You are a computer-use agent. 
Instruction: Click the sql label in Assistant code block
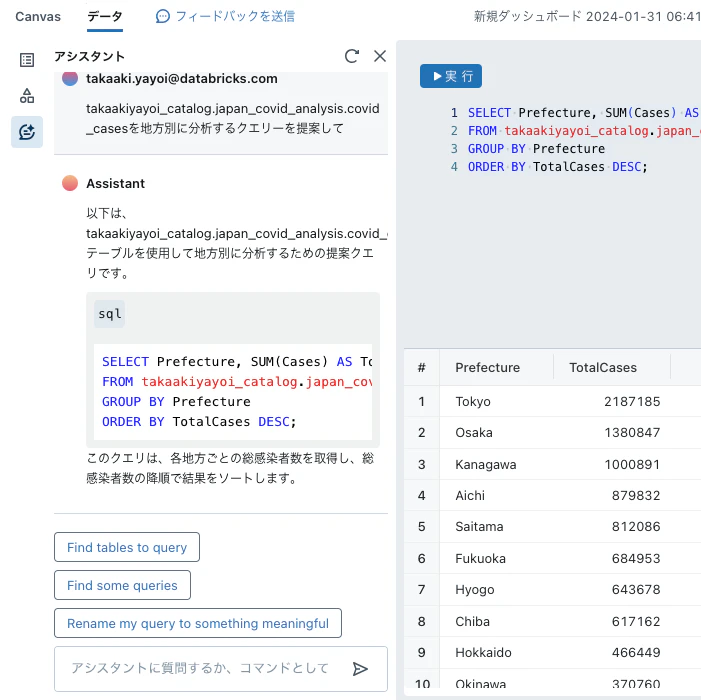[x=110, y=314]
